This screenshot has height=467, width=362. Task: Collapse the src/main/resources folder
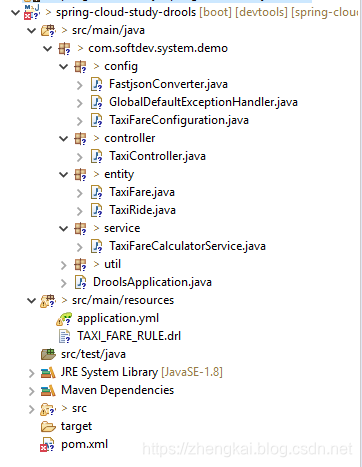(x=31, y=301)
